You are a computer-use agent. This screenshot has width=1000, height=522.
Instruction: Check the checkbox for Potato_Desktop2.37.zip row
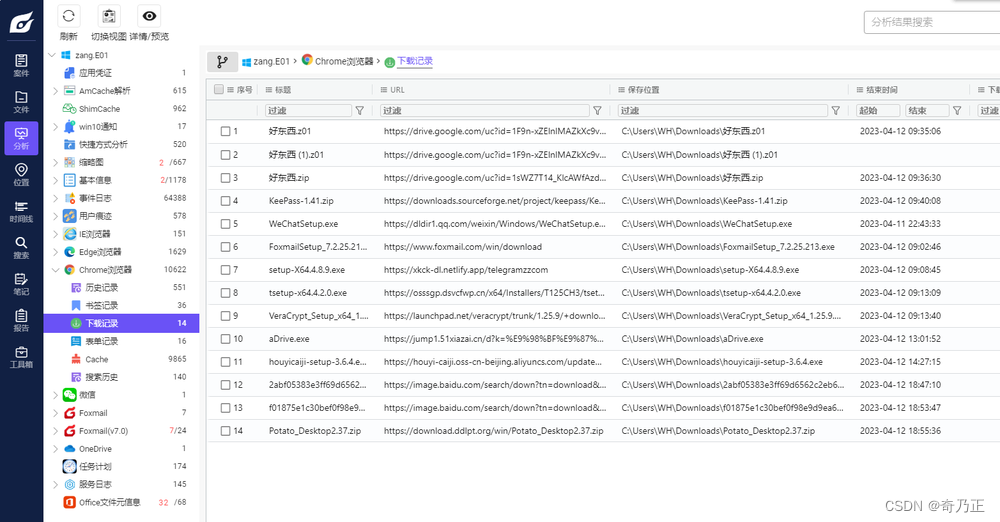pos(225,431)
